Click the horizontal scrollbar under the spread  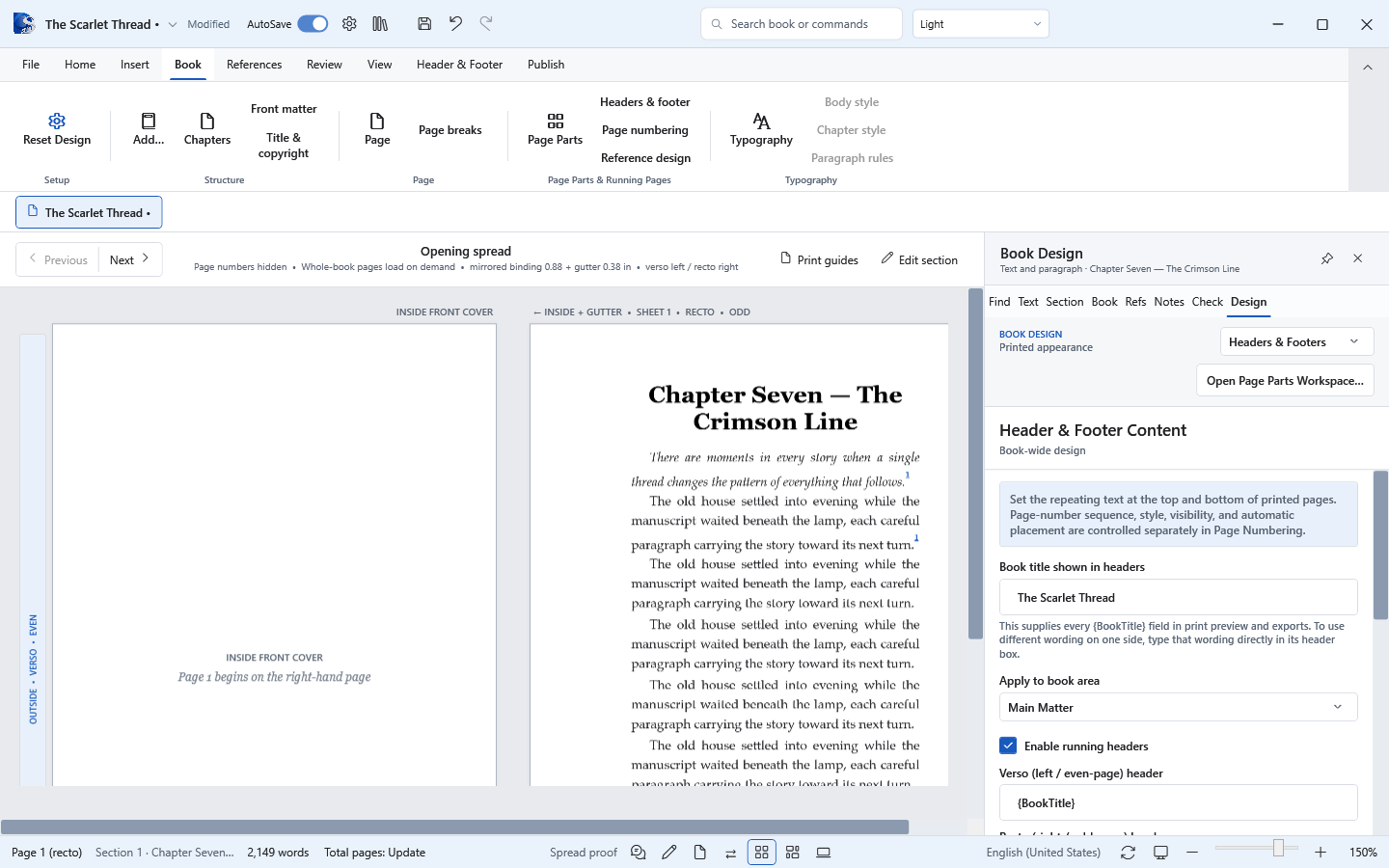454,827
